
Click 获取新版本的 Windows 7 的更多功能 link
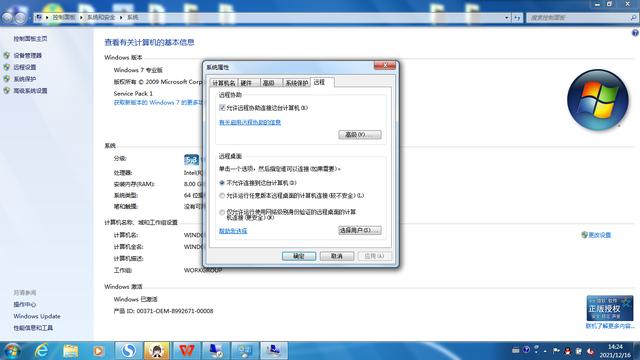[158, 102]
